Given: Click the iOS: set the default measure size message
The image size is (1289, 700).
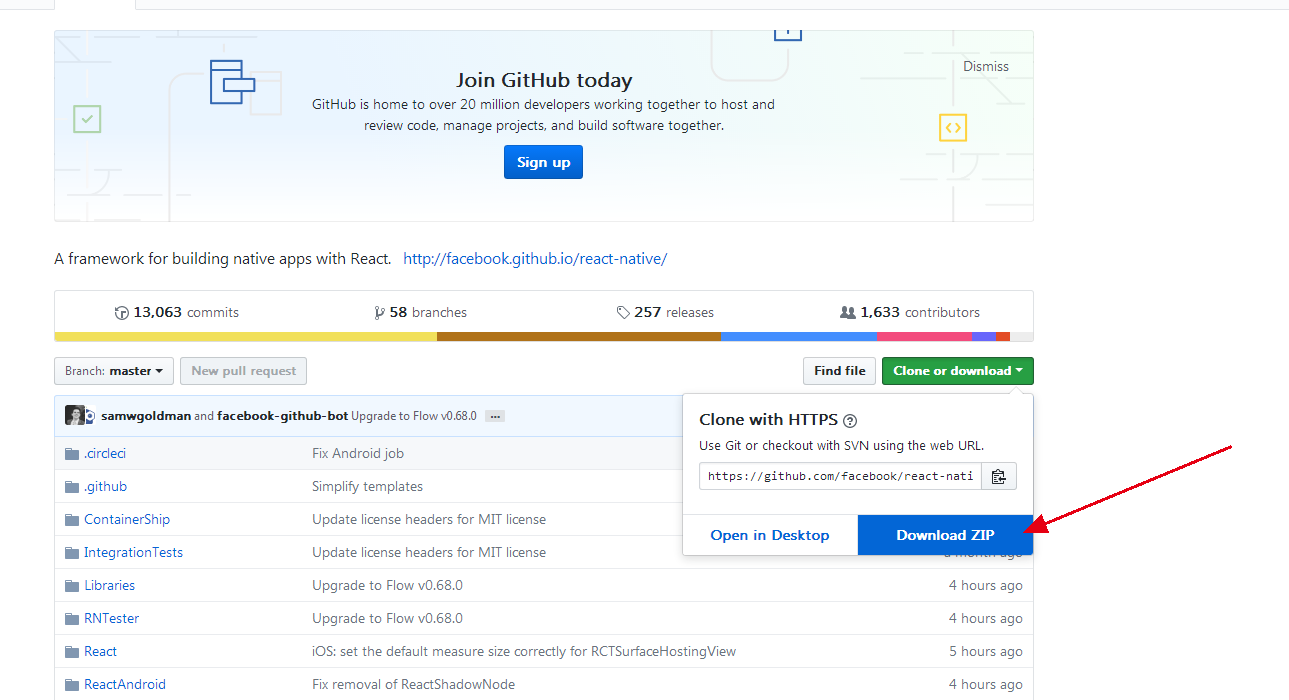Looking at the screenshot, I should 524,651.
